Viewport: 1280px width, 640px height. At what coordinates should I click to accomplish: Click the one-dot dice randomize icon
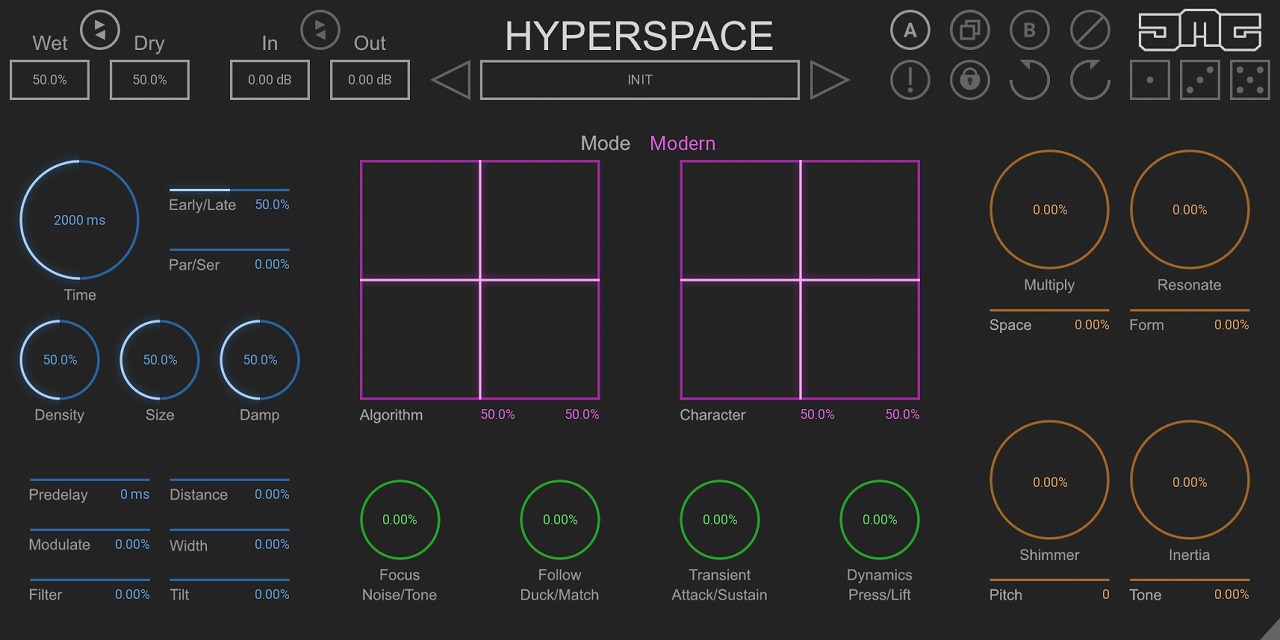(x=1150, y=80)
